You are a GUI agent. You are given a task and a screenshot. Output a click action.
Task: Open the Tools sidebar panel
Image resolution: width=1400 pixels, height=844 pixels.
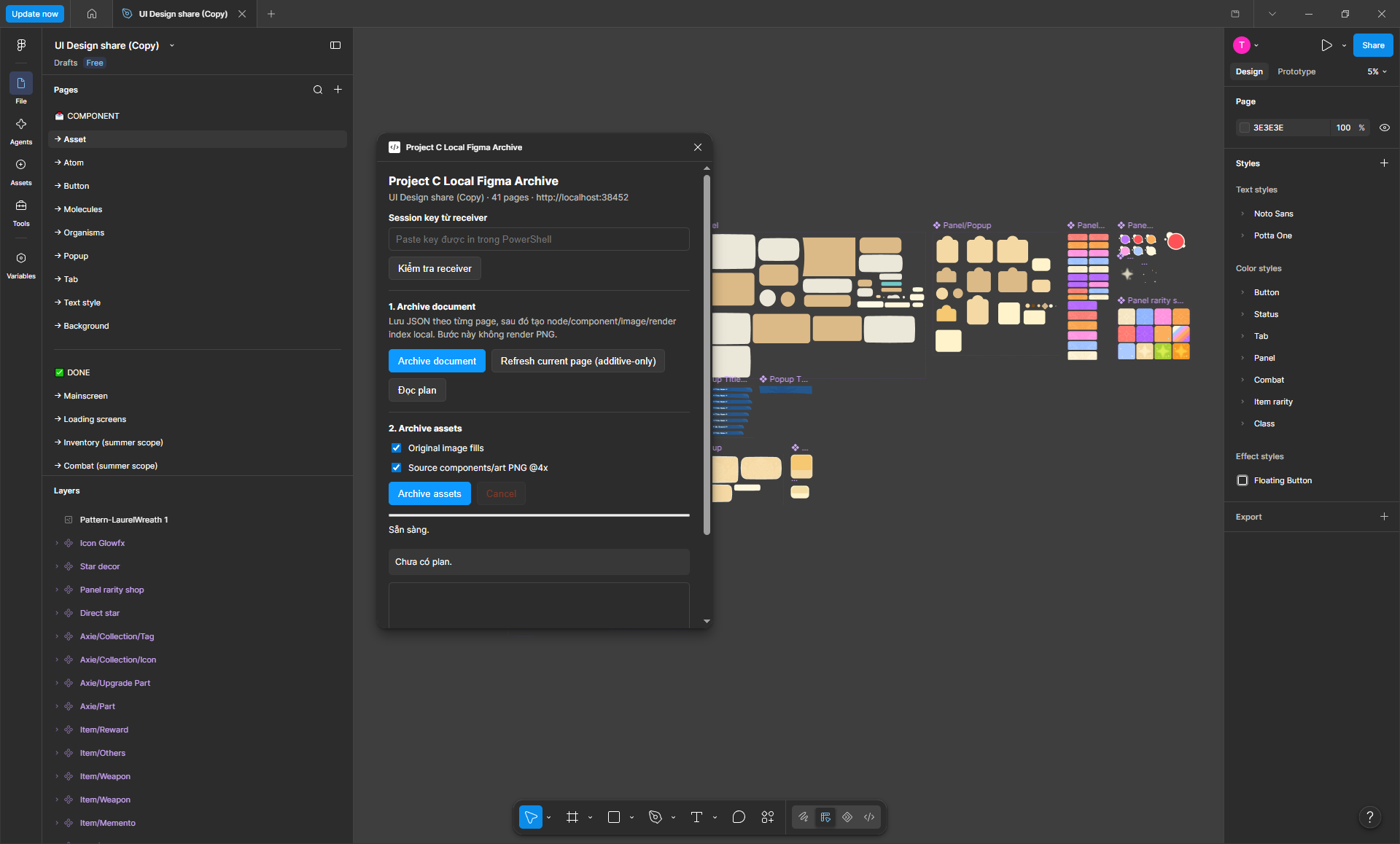(x=21, y=212)
